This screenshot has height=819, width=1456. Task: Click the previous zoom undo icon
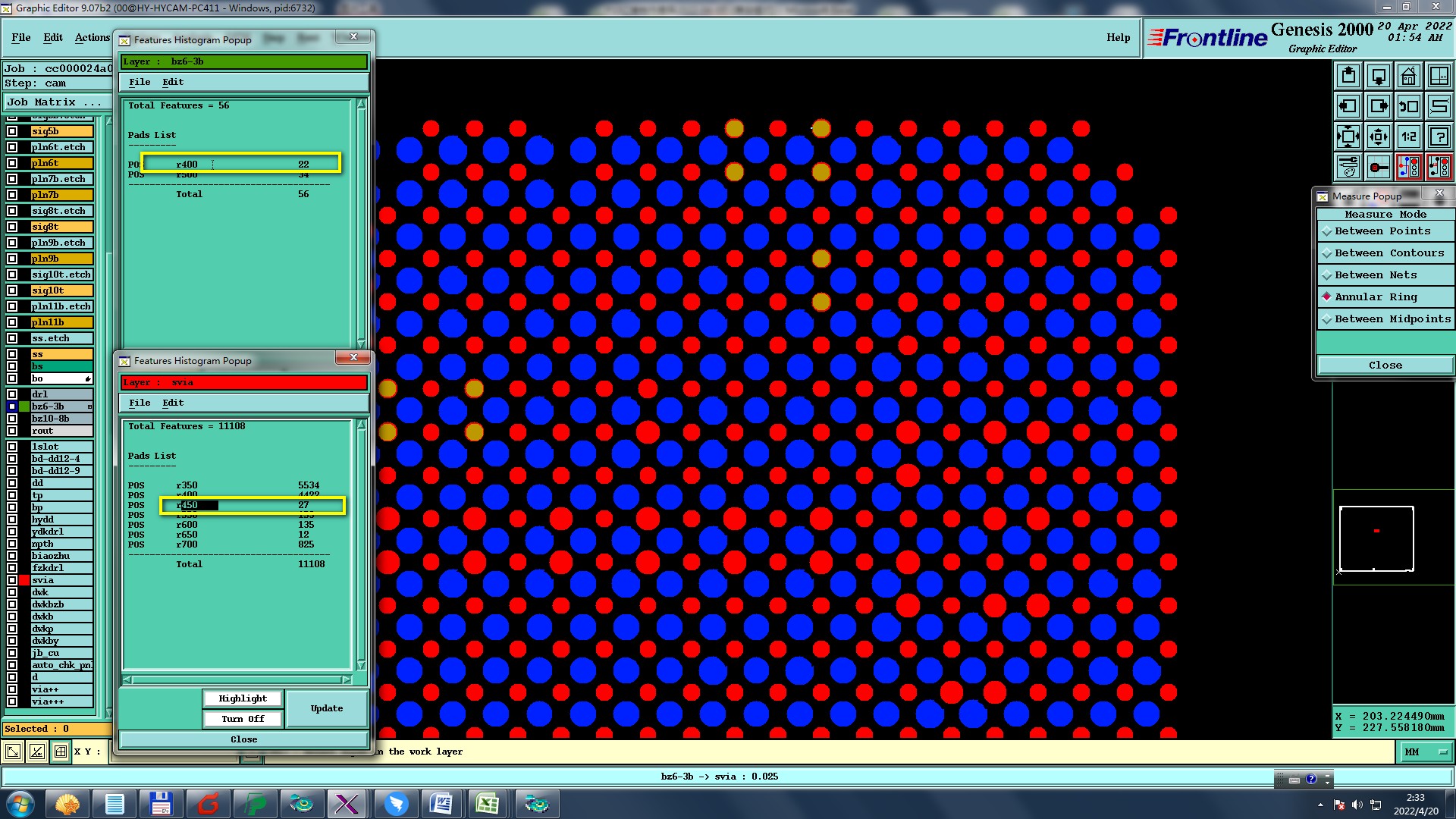pos(1409,106)
